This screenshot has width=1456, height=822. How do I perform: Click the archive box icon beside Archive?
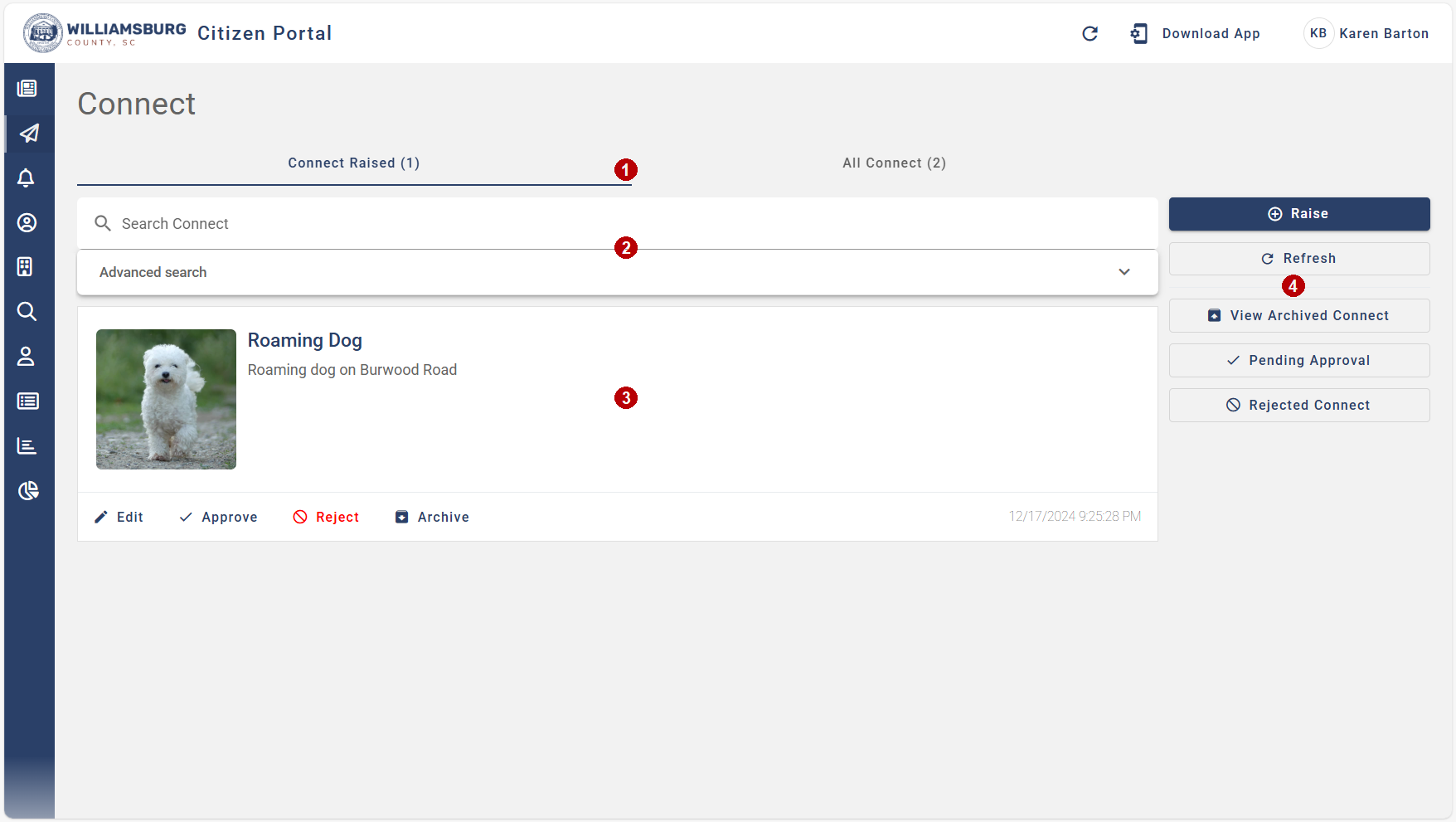(x=401, y=517)
